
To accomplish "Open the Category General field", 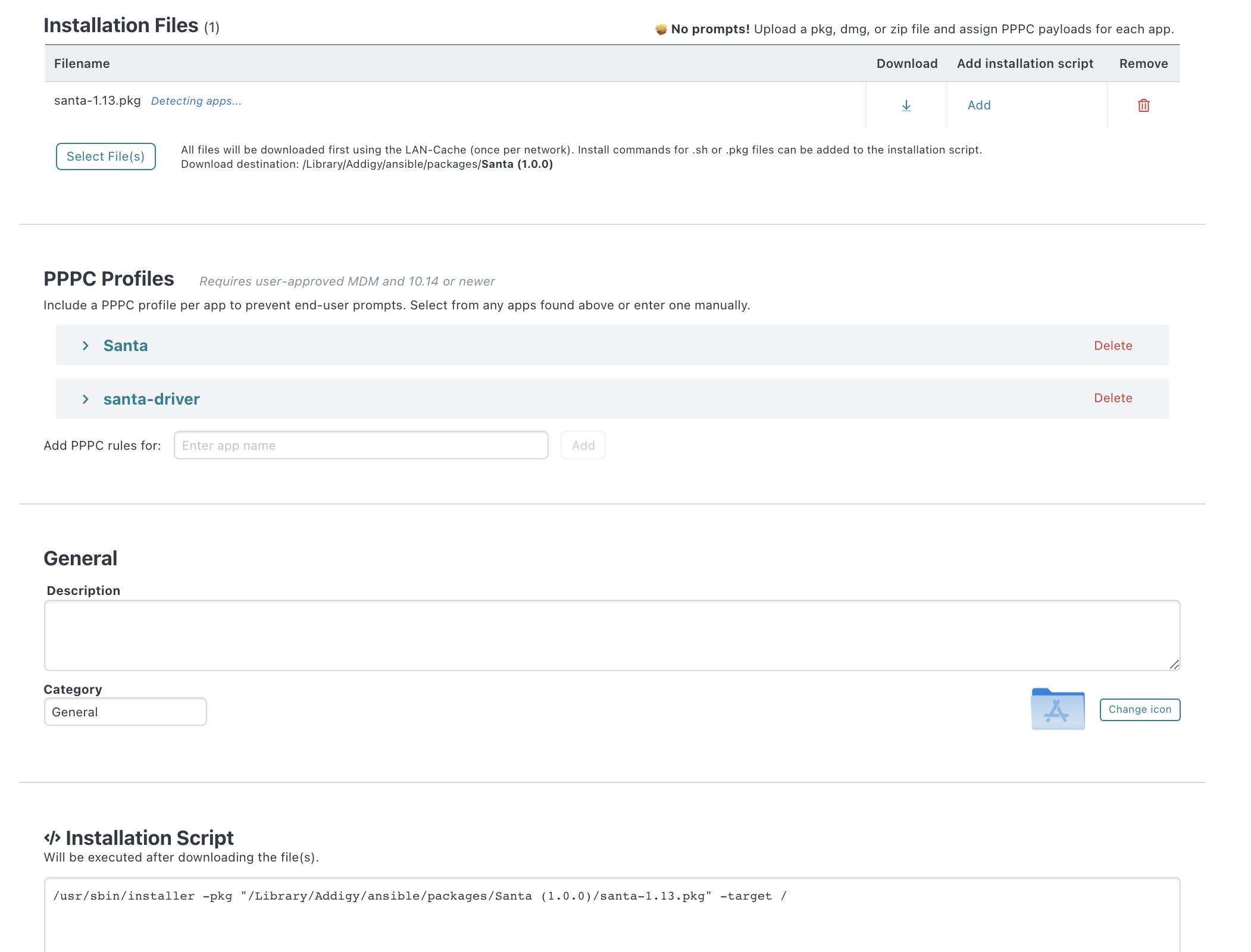I will (126, 712).
